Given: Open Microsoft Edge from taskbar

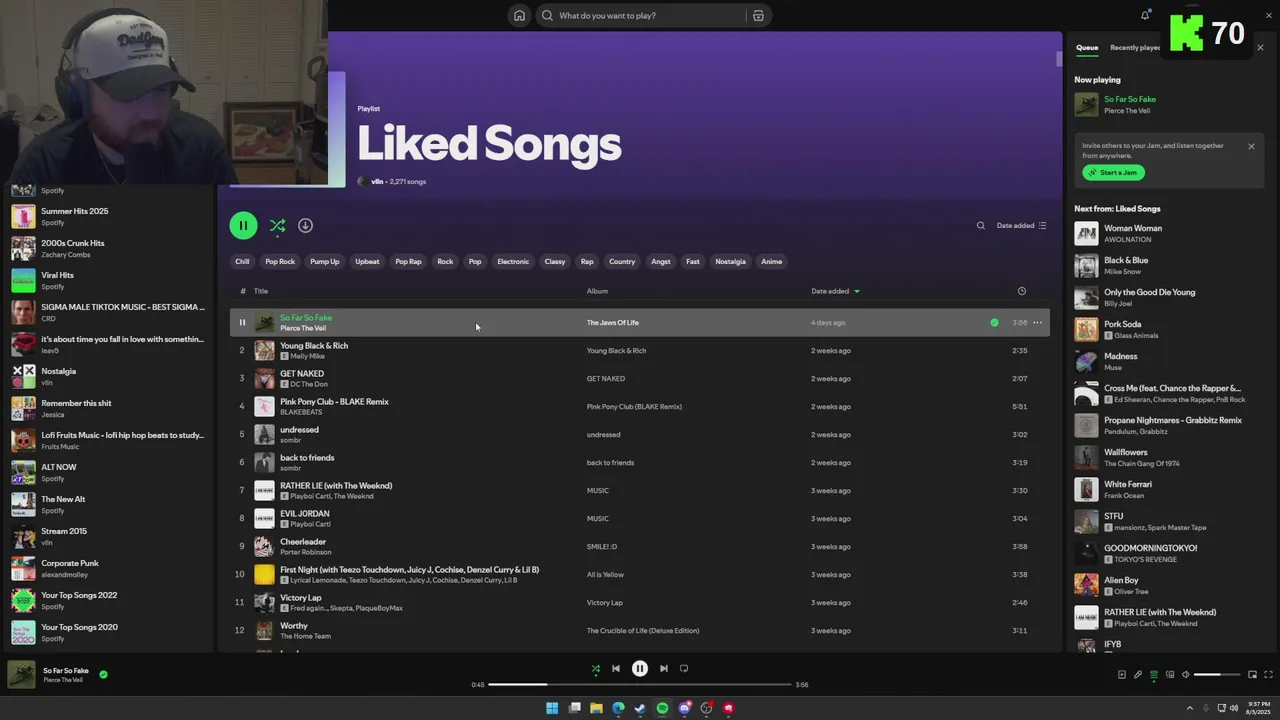Looking at the screenshot, I should click(618, 708).
